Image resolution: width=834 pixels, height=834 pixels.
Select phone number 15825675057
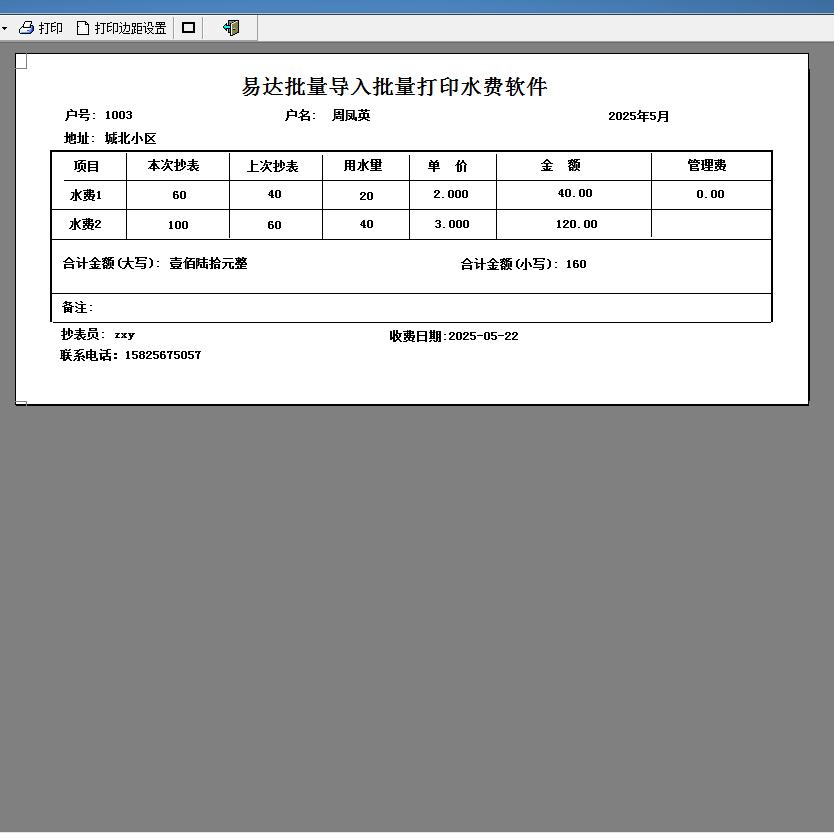coord(163,355)
